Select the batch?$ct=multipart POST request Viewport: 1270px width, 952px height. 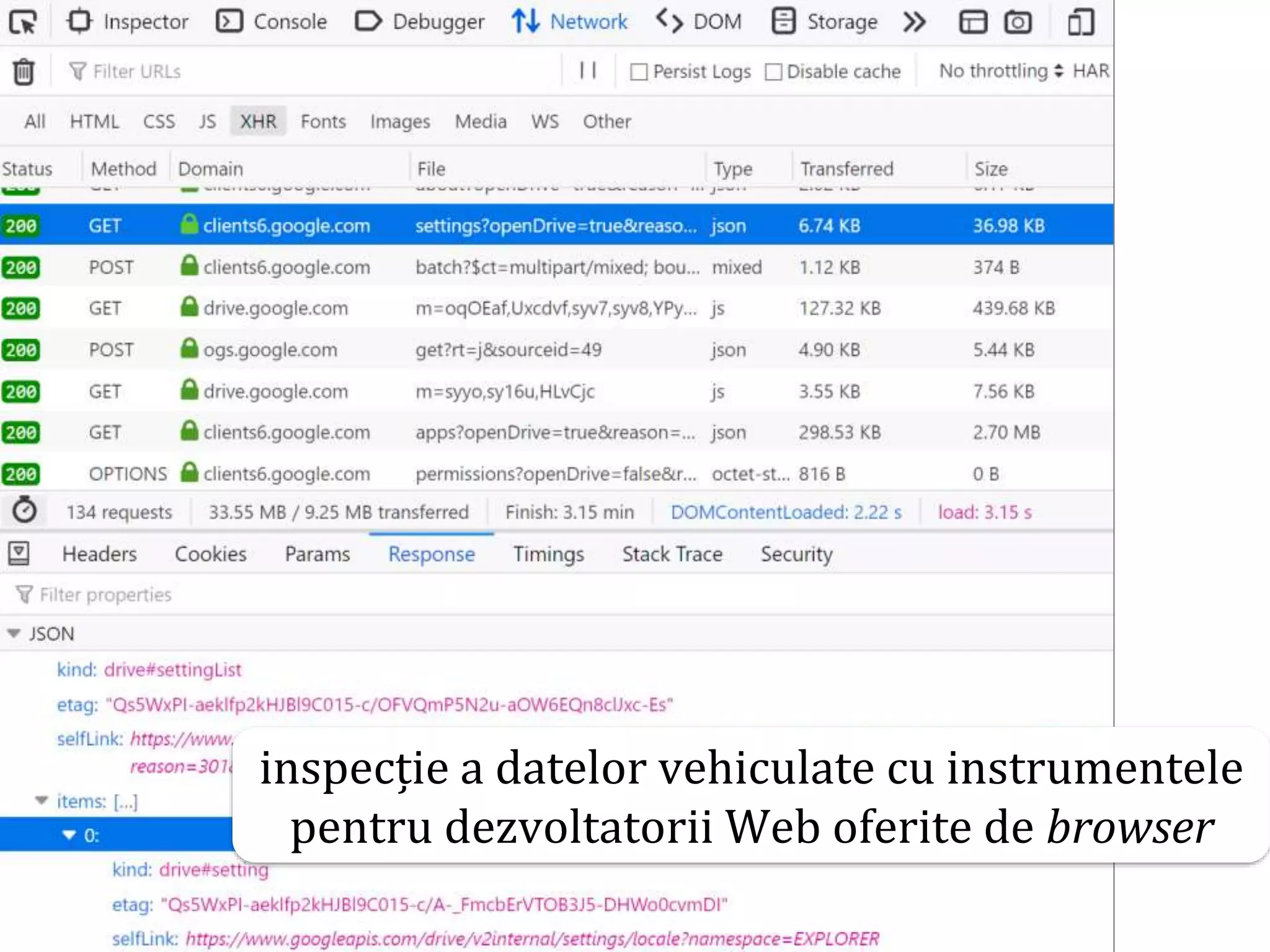(556, 267)
